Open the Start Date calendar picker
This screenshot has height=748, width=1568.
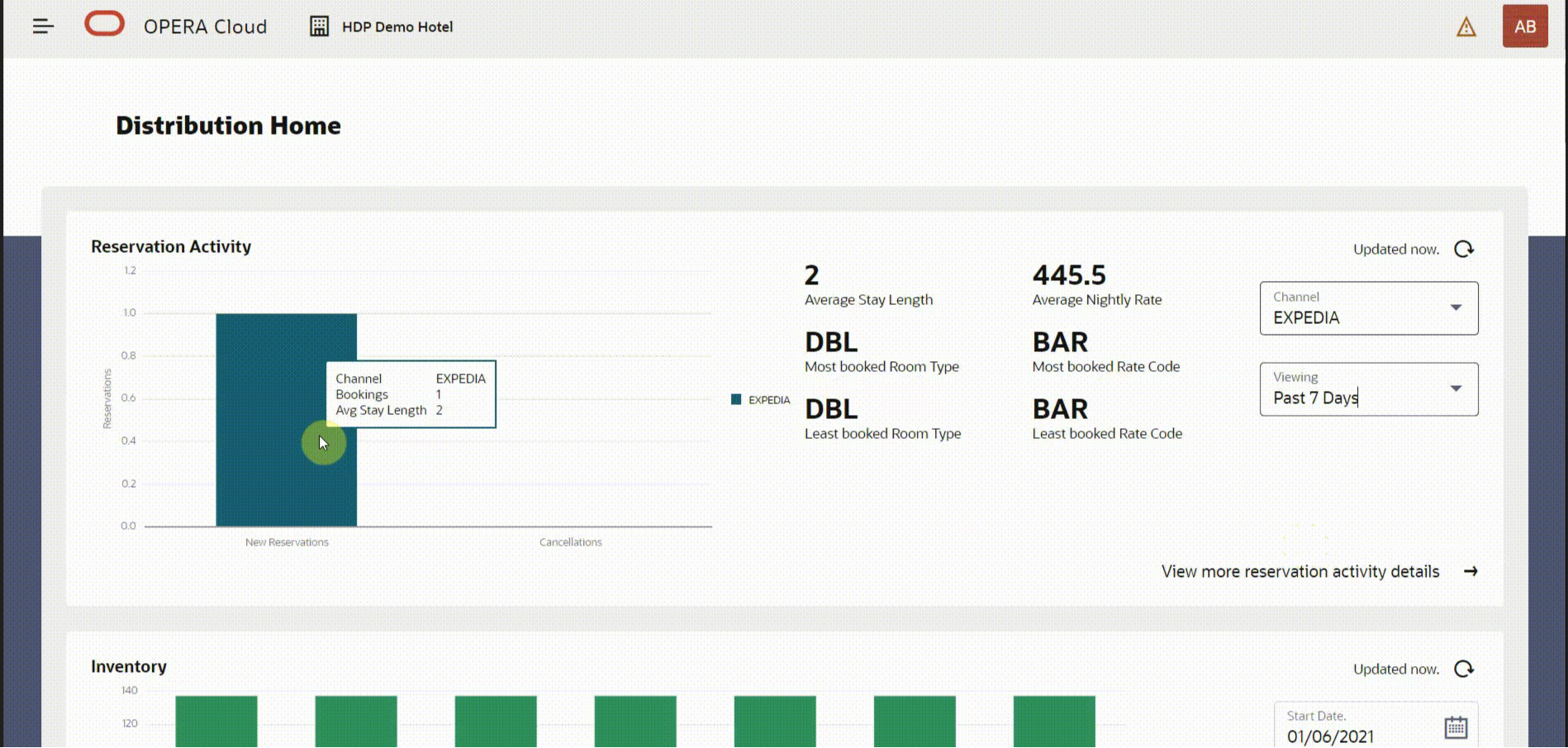click(x=1456, y=727)
